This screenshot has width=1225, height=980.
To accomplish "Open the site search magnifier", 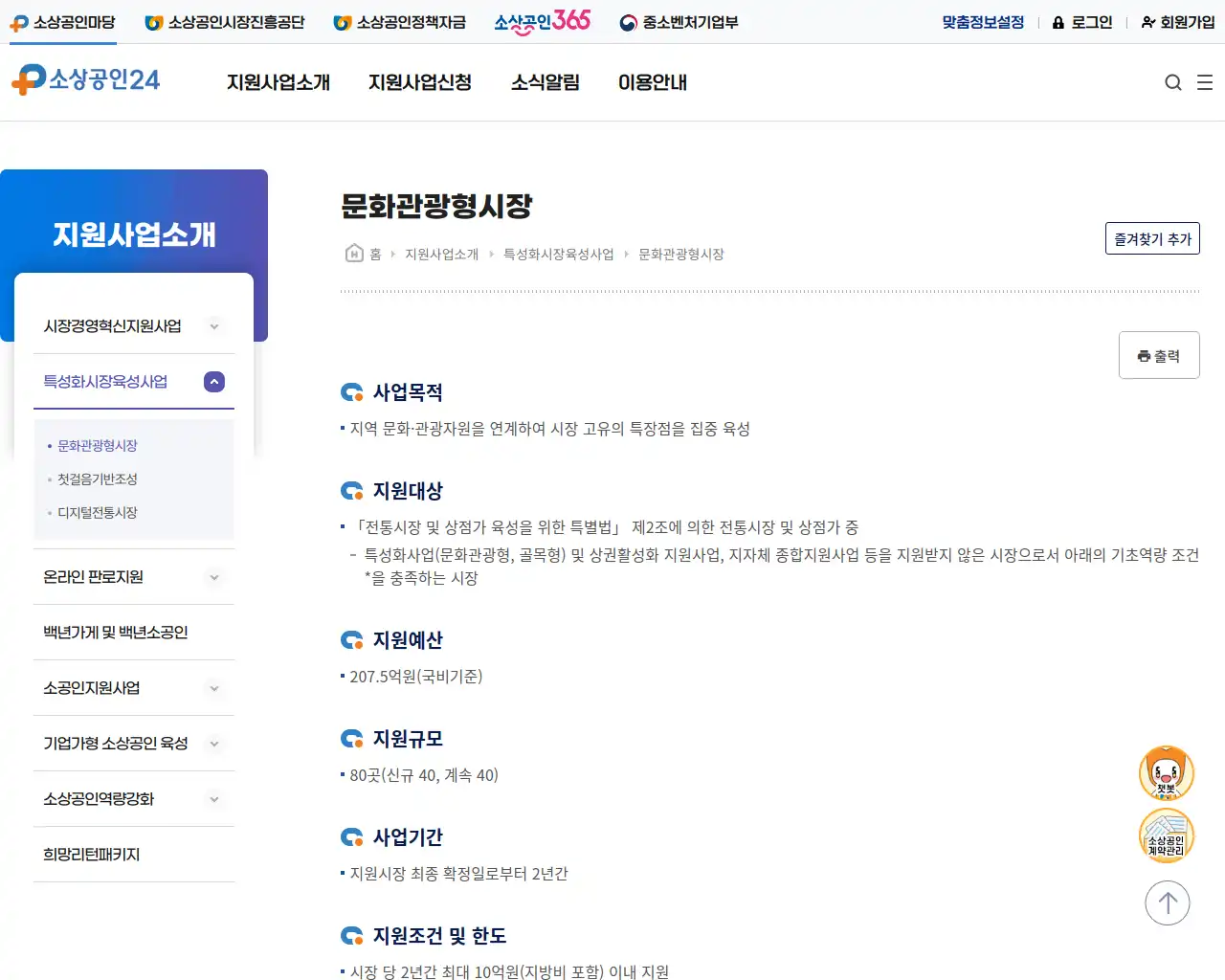I will point(1172,82).
